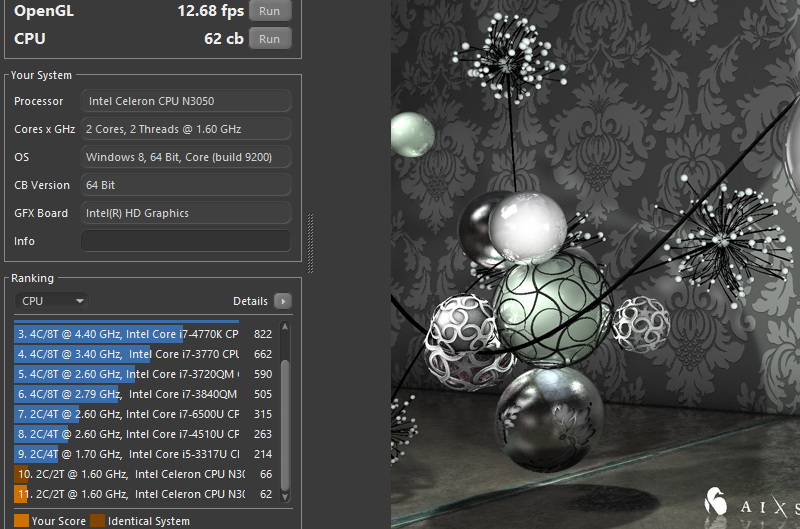
Task: Select ranking row 10 Celeron score 66
Action: [x=145, y=474]
